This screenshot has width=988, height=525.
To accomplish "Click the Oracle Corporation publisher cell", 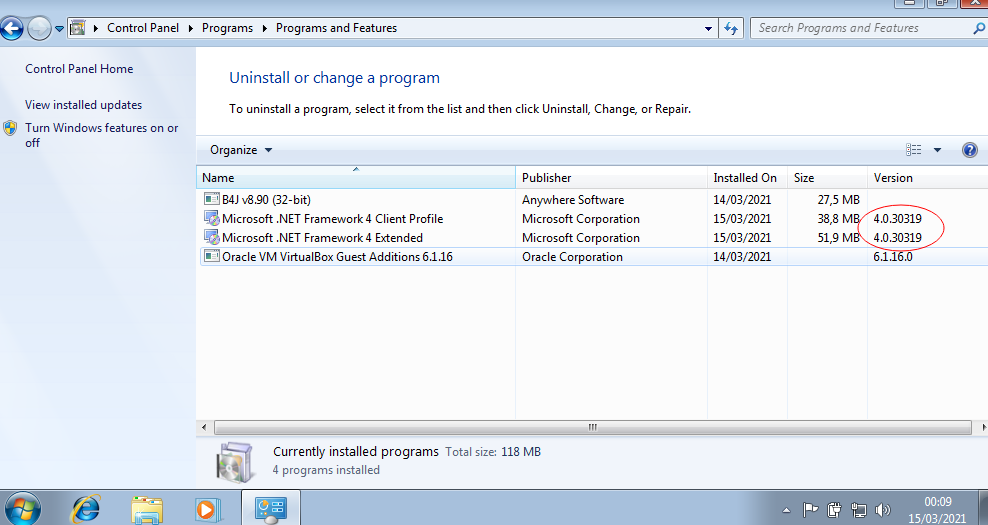I will pyautogui.click(x=572, y=257).
